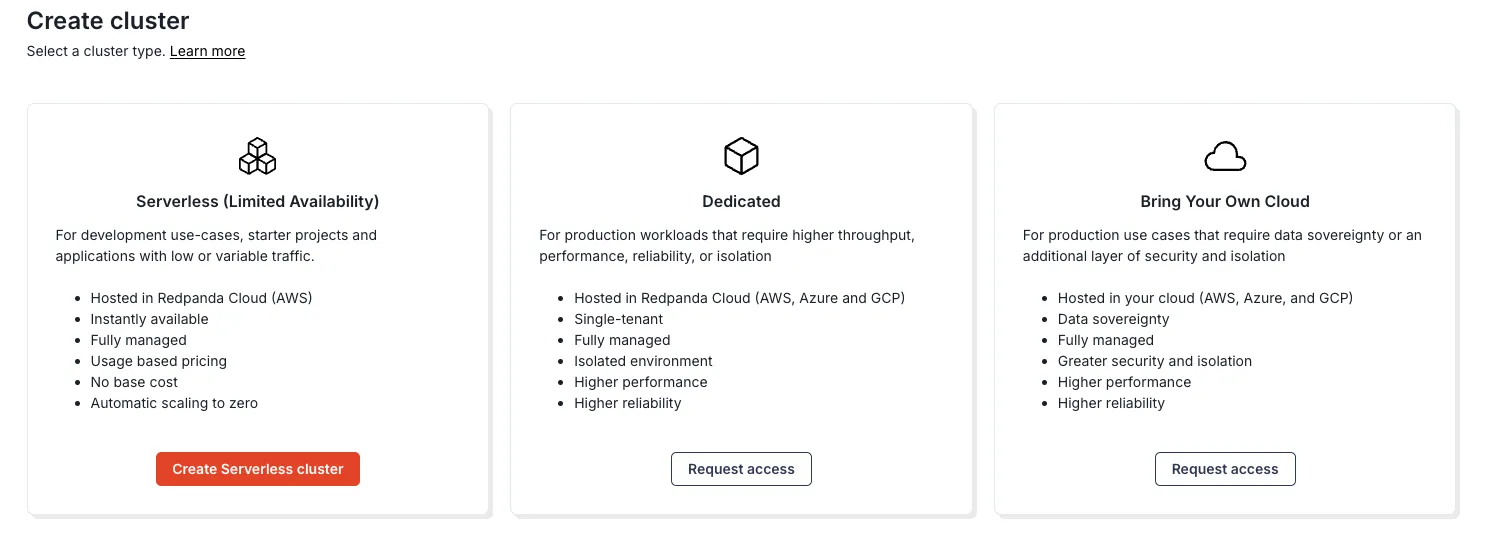Click the Create cluster page heading

(x=108, y=20)
